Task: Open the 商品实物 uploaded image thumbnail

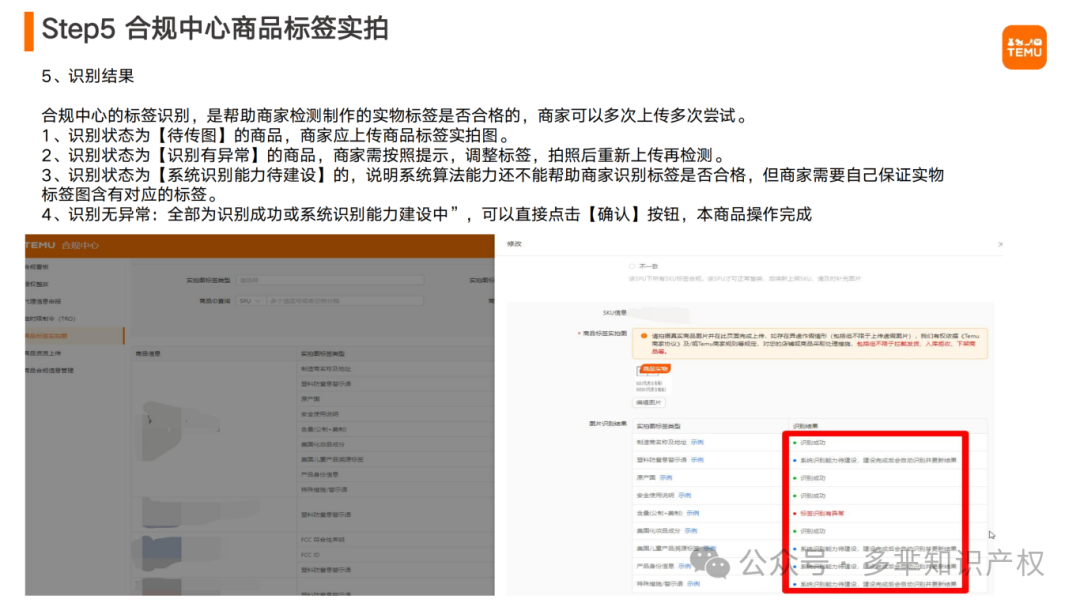Action: click(x=652, y=379)
